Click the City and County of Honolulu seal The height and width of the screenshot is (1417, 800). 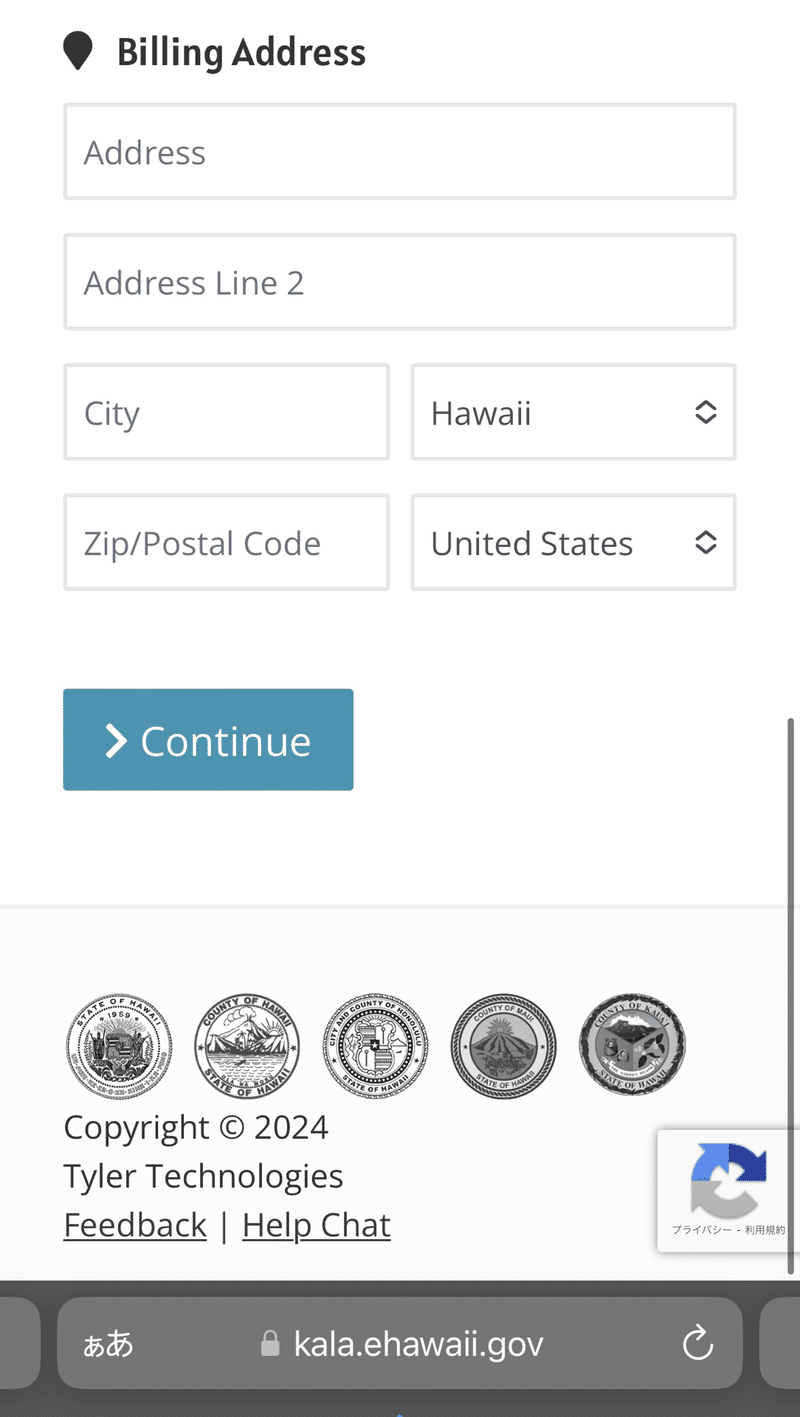375,1046
